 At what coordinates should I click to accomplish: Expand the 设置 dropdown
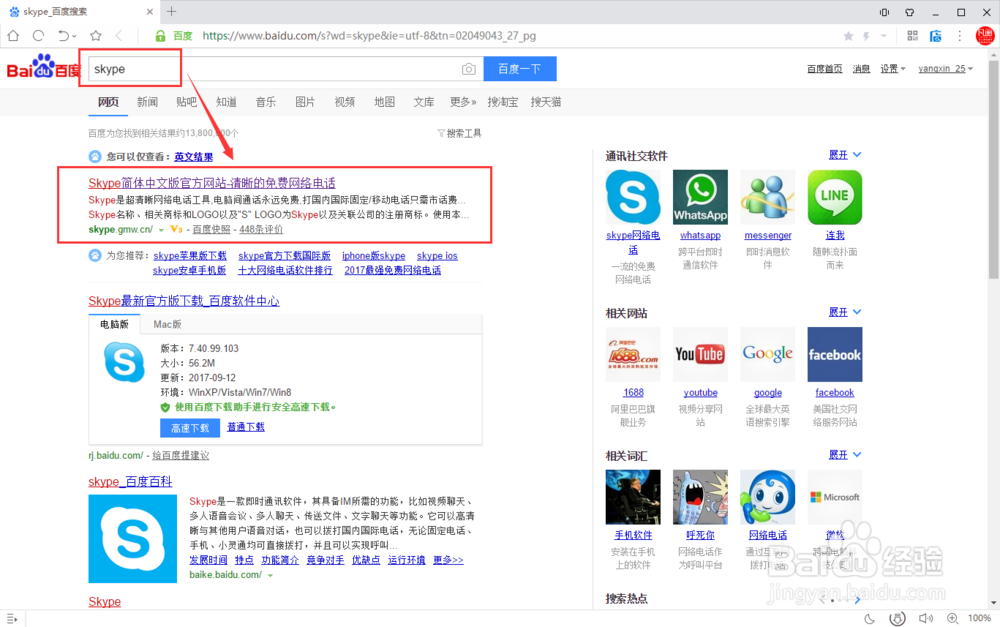pyautogui.click(x=893, y=69)
